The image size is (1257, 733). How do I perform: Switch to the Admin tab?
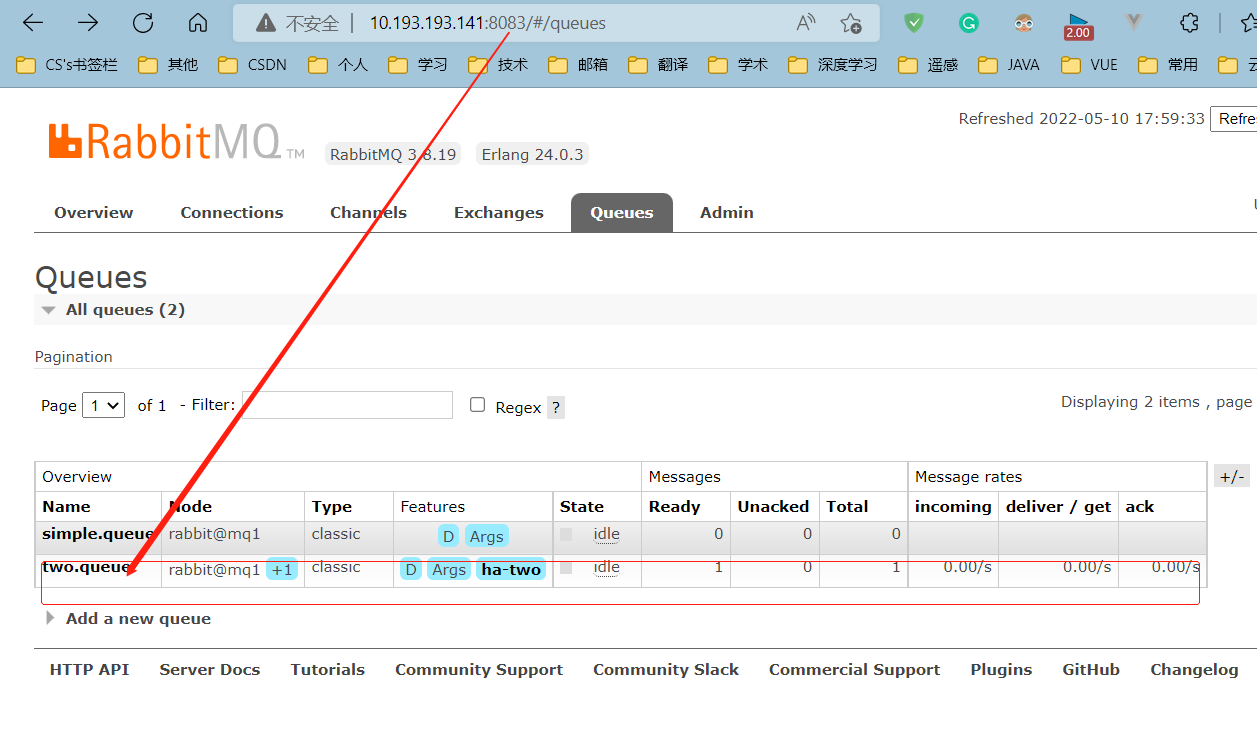click(x=726, y=212)
